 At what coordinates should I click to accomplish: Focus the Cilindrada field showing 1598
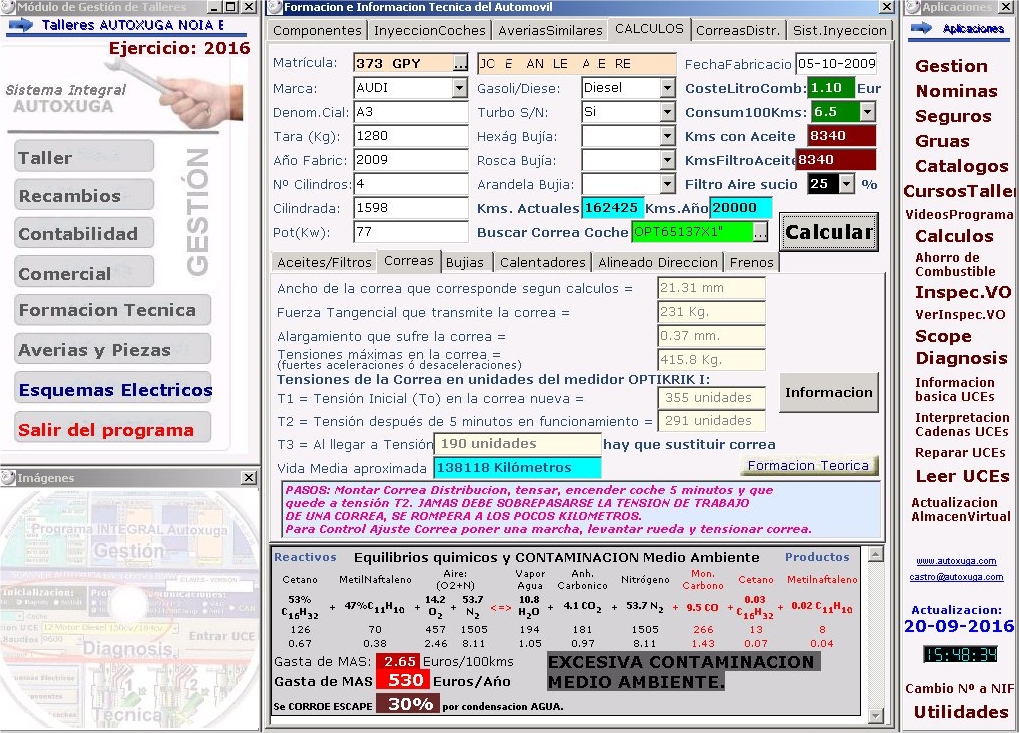(x=411, y=208)
